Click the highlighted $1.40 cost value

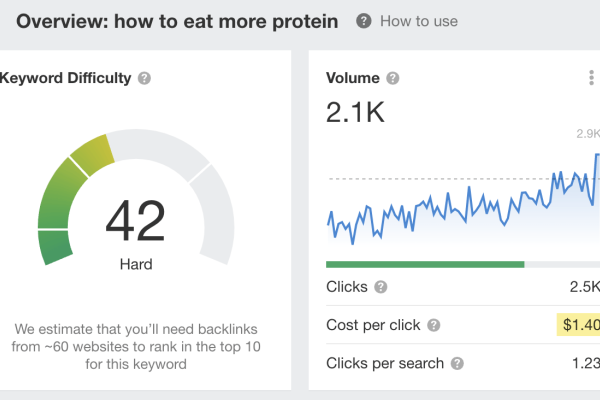point(578,326)
